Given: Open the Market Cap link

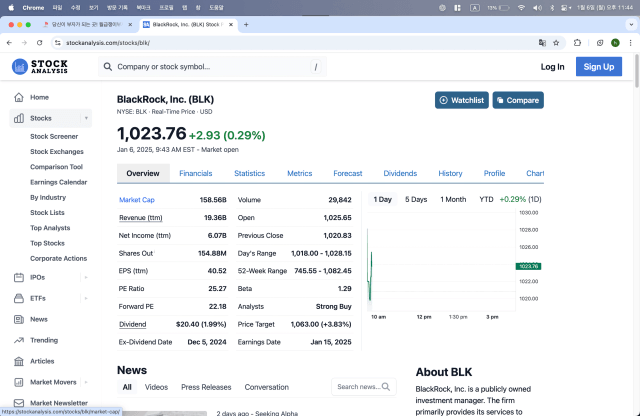Looking at the screenshot, I should point(137,200).
